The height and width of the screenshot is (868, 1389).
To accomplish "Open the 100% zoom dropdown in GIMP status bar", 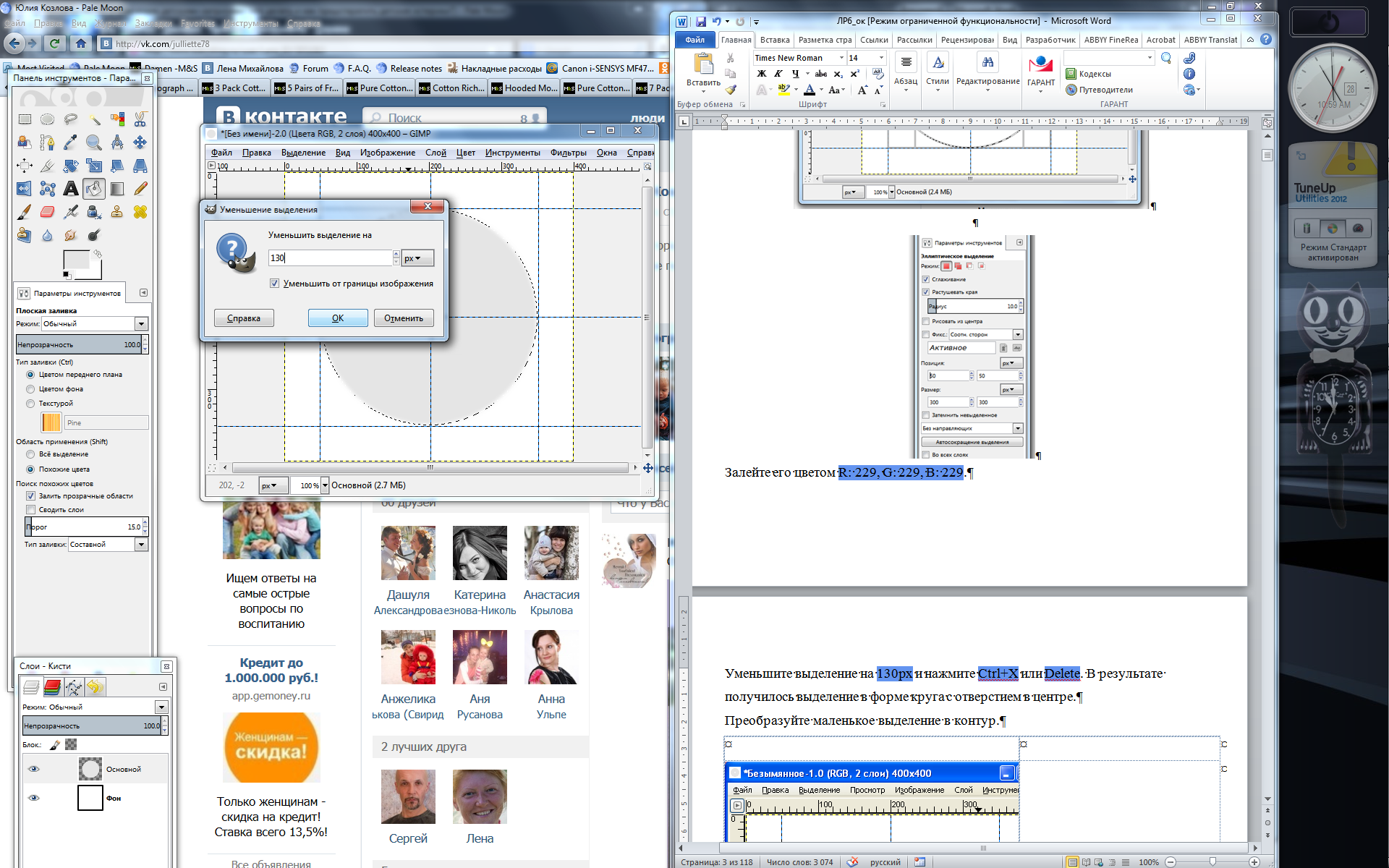I will (x=325, y=485).
